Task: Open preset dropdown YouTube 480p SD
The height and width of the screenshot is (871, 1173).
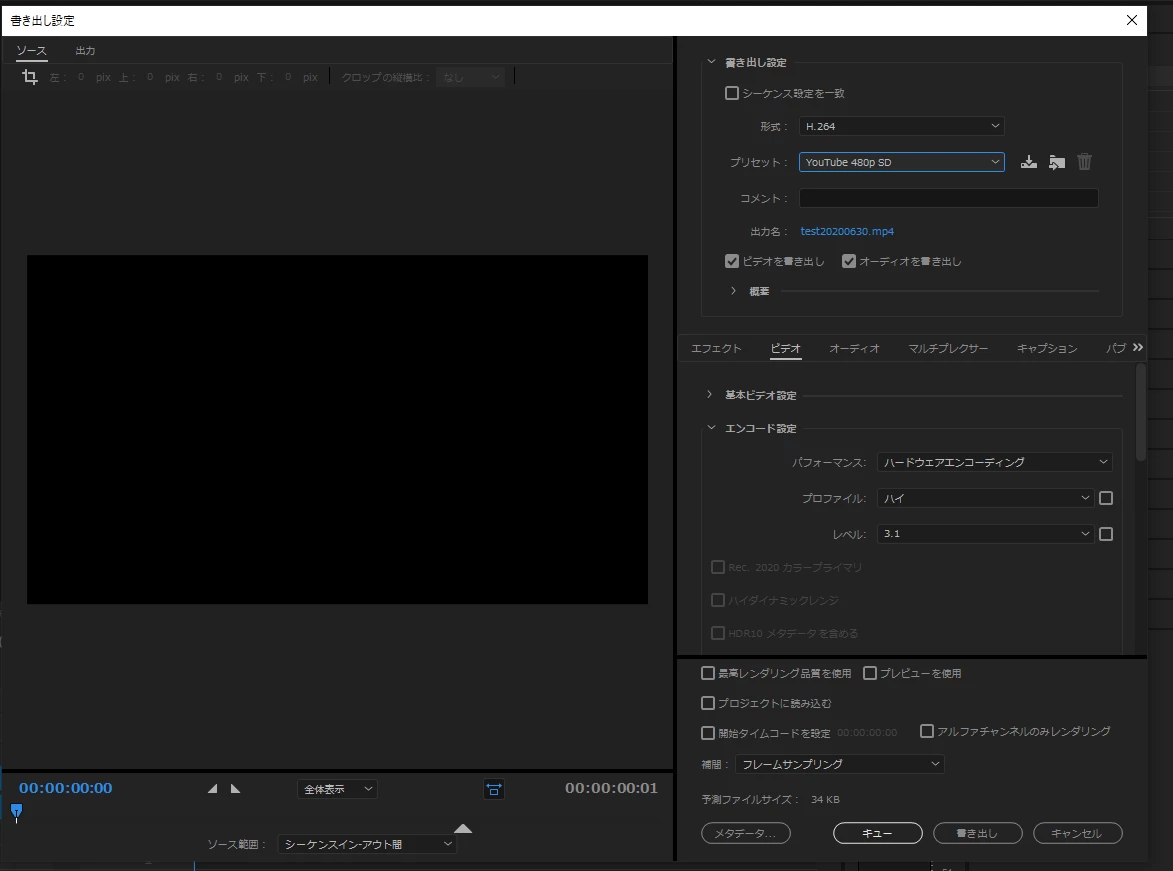Action: (x=901, y=162)
